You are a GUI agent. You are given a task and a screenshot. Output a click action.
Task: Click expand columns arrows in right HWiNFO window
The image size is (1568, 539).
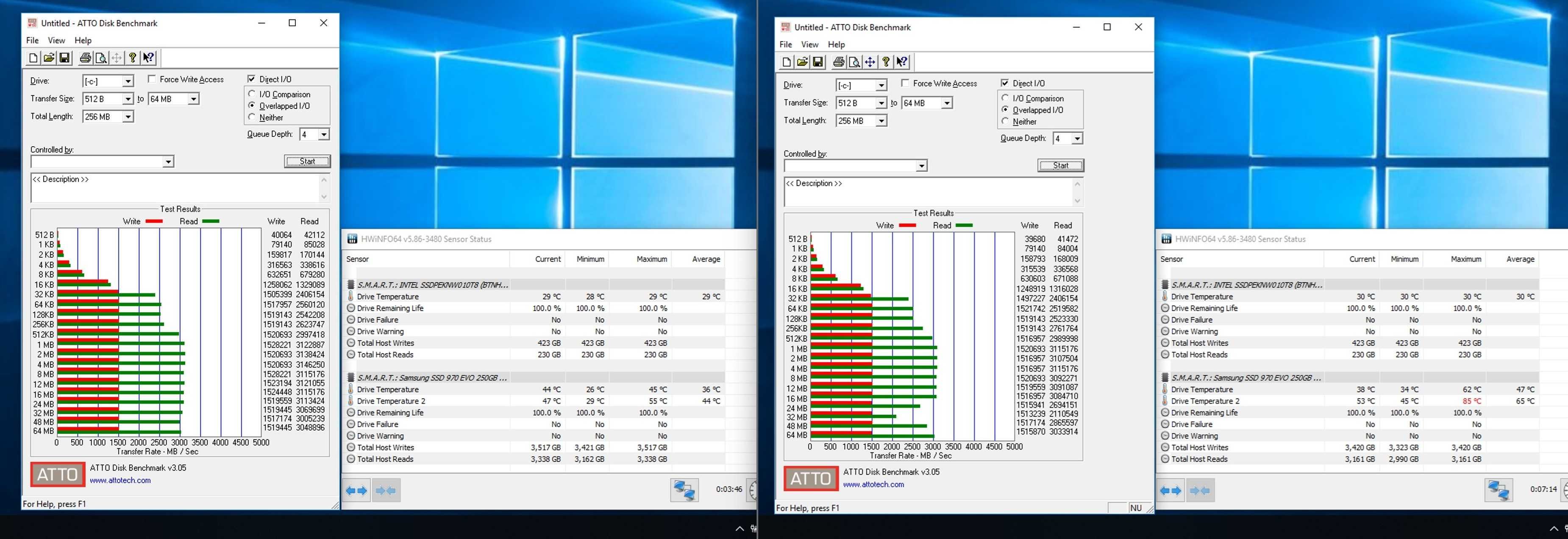(x=1170, y=490)
